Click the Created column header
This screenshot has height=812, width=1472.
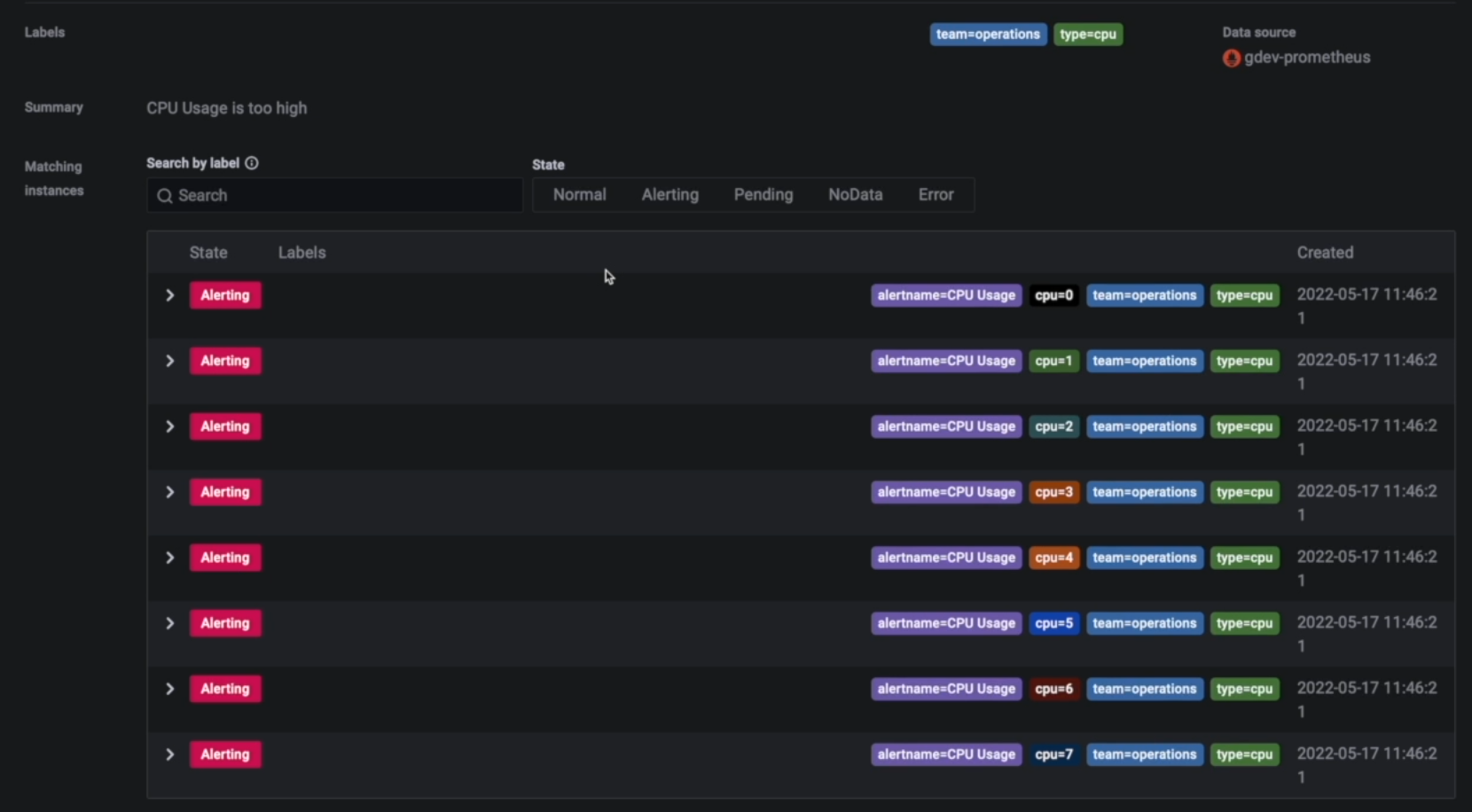point(1325,252)
